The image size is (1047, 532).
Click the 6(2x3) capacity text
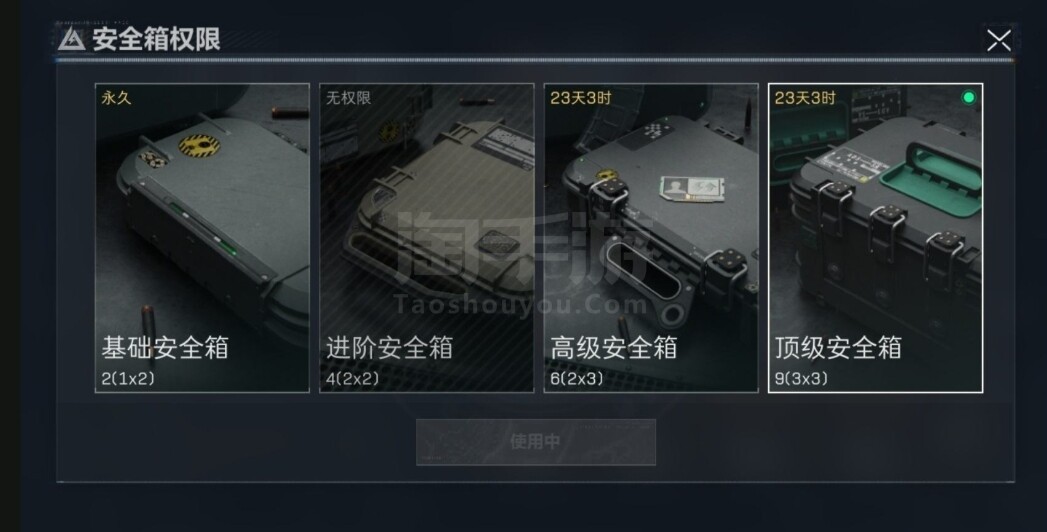pyautogui.click(x=577, y=378)
